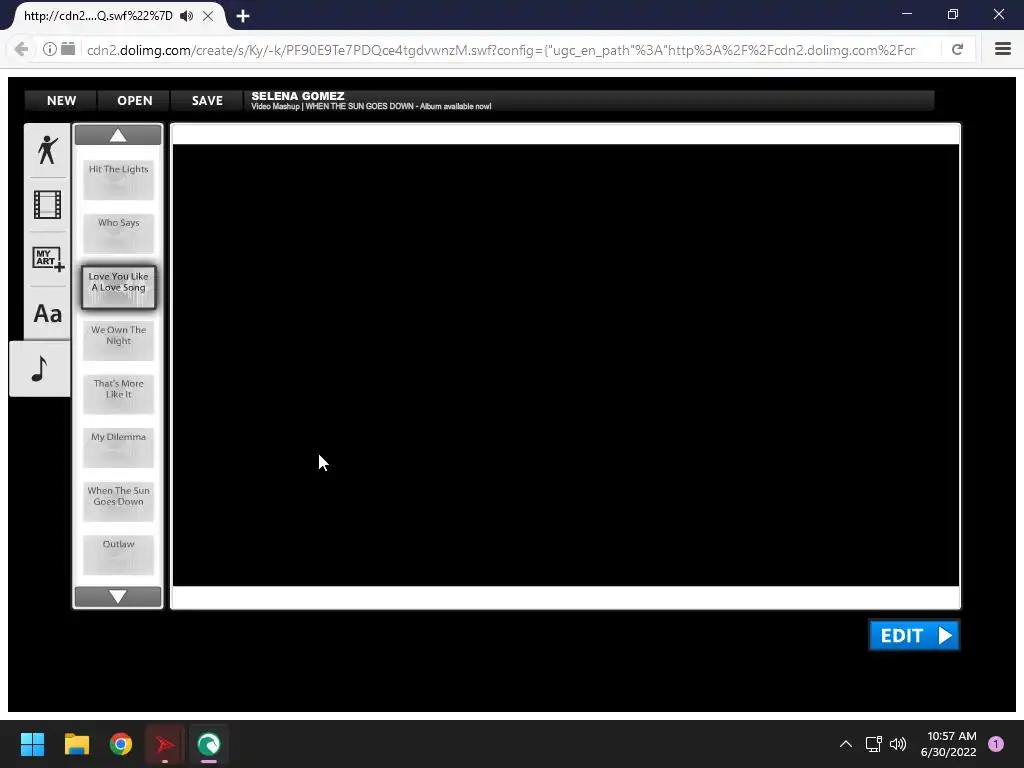This screenshot has height=768, width=1024.
Task: Choose the Hit The Lights song
Action: [x=118, y=180]
